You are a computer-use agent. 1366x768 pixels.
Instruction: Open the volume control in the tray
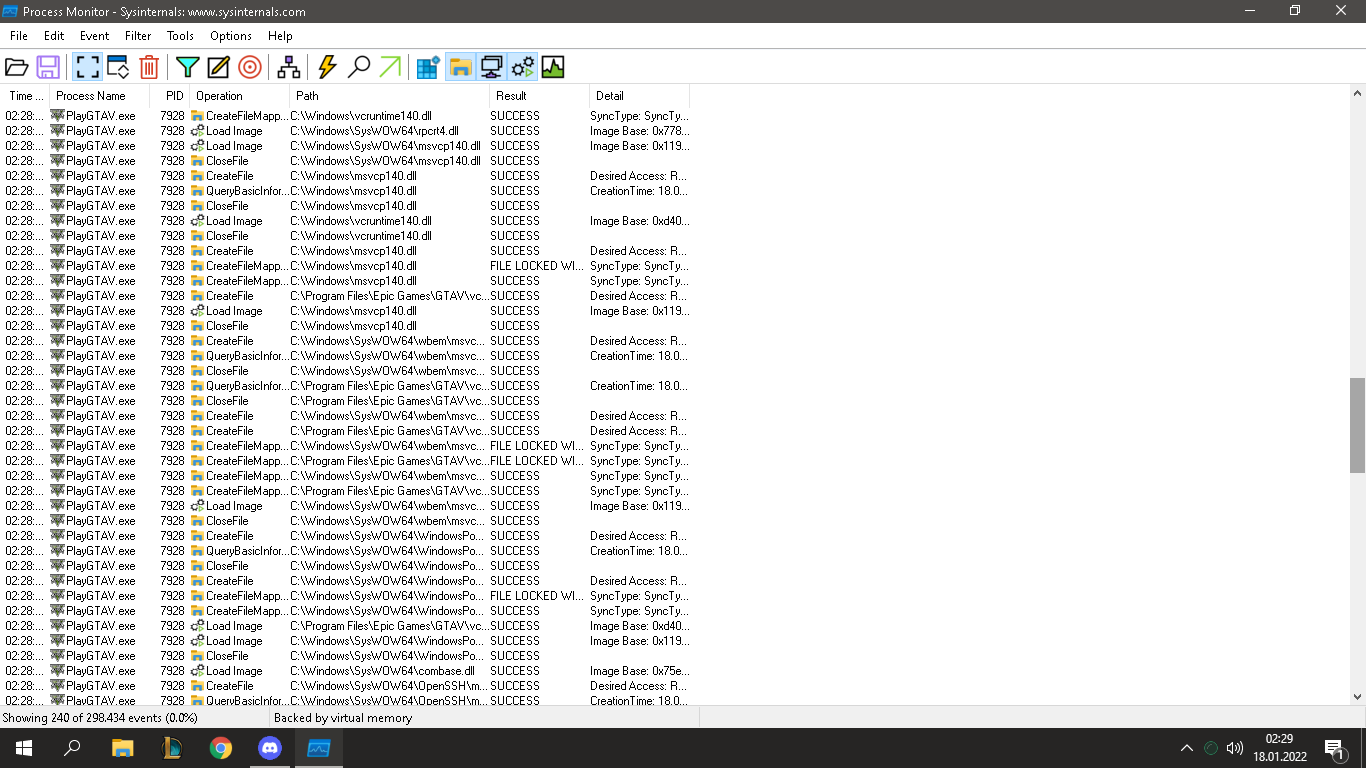(x=1235, y=748)
